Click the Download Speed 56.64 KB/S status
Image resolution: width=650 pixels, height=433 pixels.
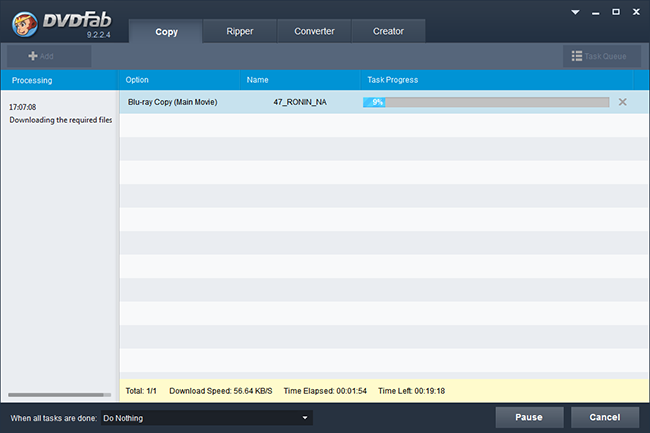tap(221, 391)
